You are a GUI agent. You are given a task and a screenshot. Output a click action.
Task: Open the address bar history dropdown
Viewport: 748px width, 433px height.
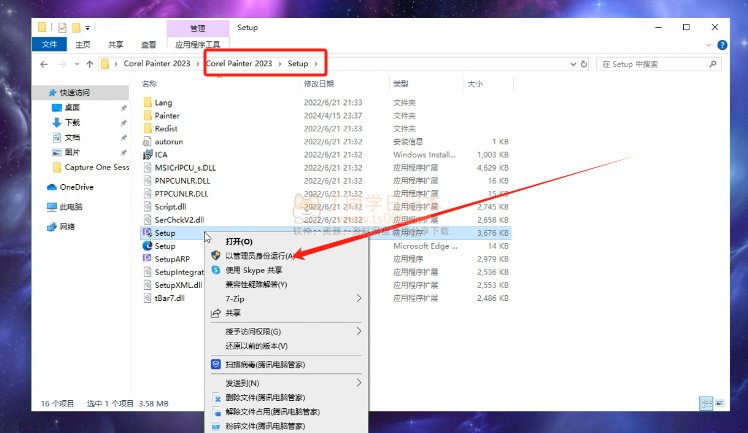point(573,64)
